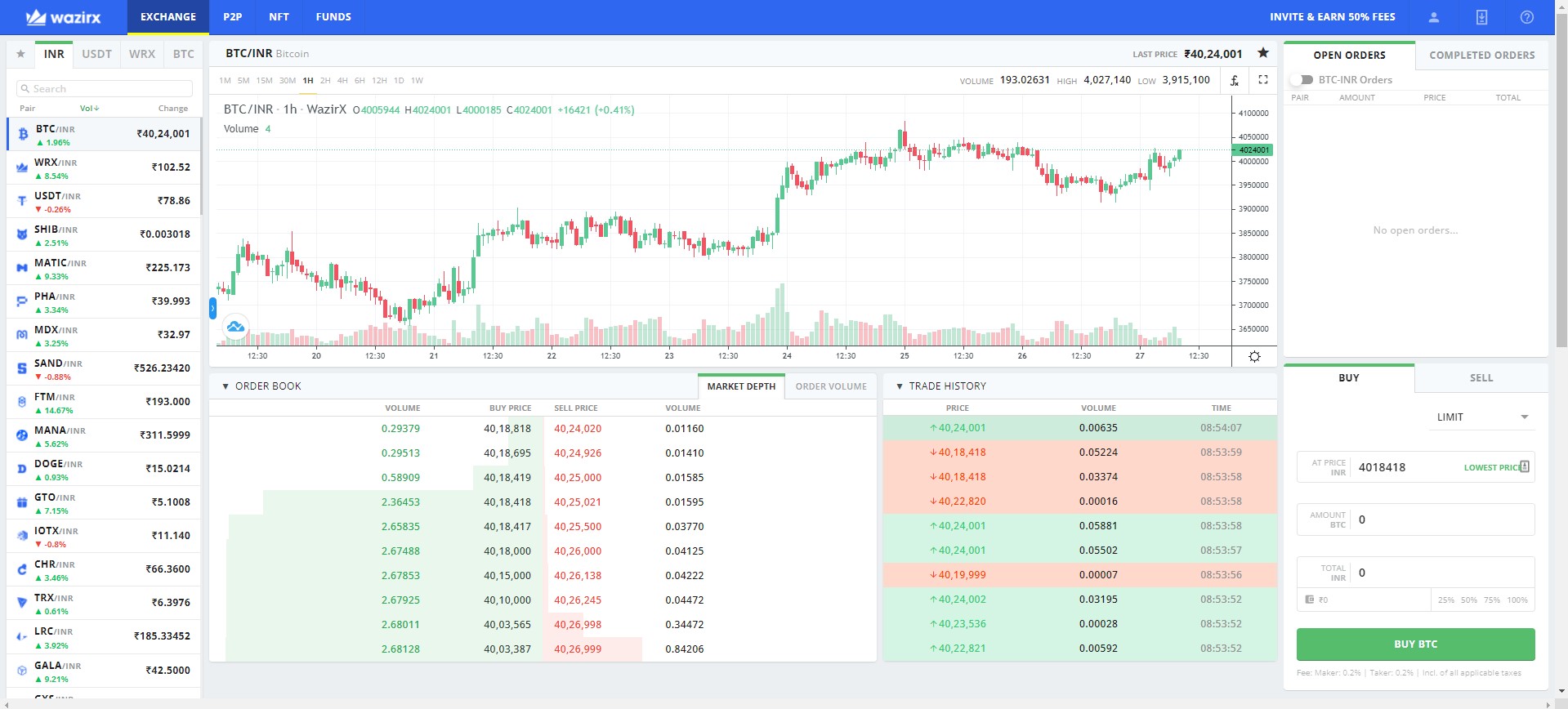1568x709 pixels.
Task: Toggle BTC-INR Orders filter switch
Action: tap(1301, 80)
